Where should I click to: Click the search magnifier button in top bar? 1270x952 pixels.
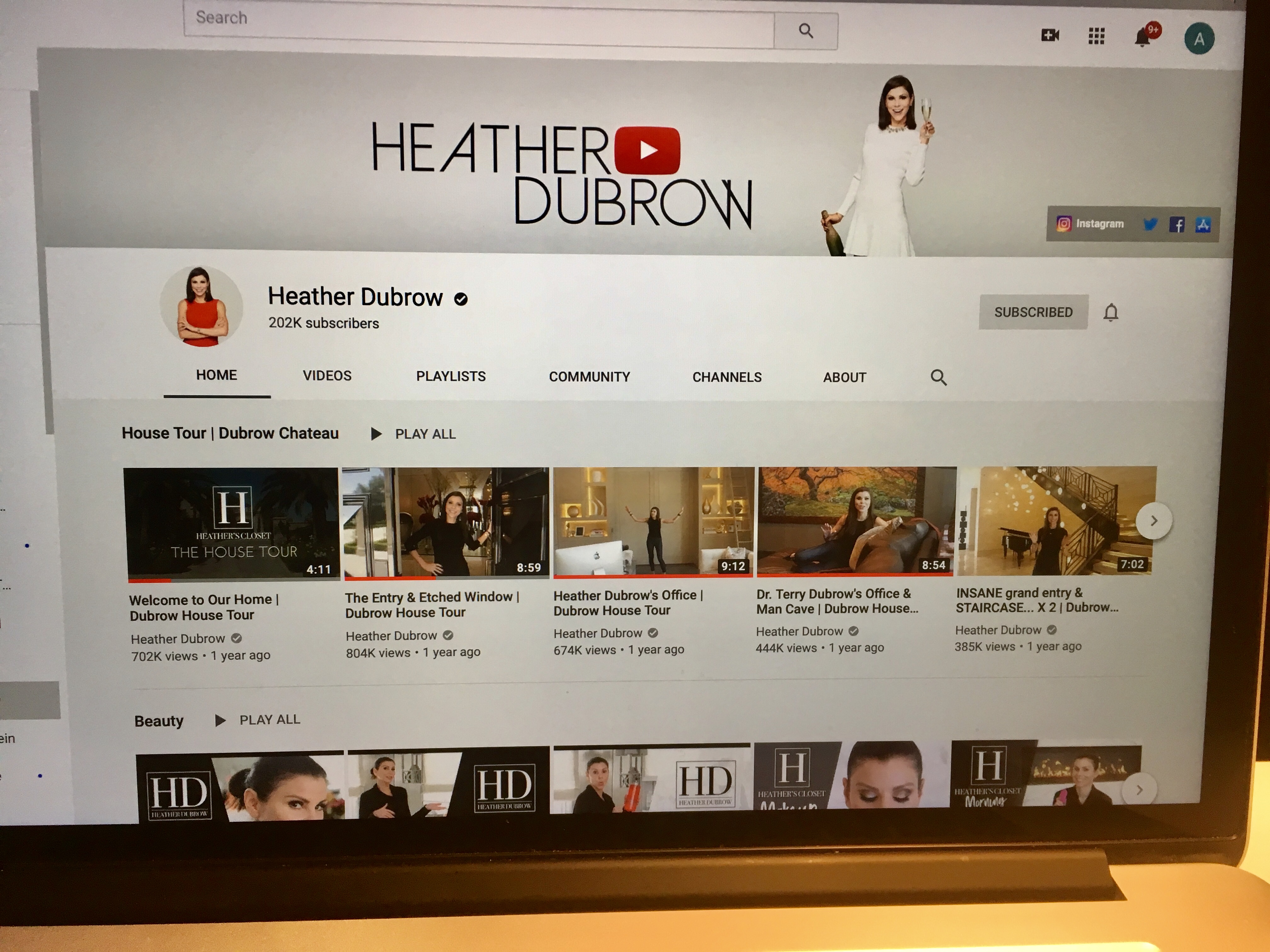point(805,31)
